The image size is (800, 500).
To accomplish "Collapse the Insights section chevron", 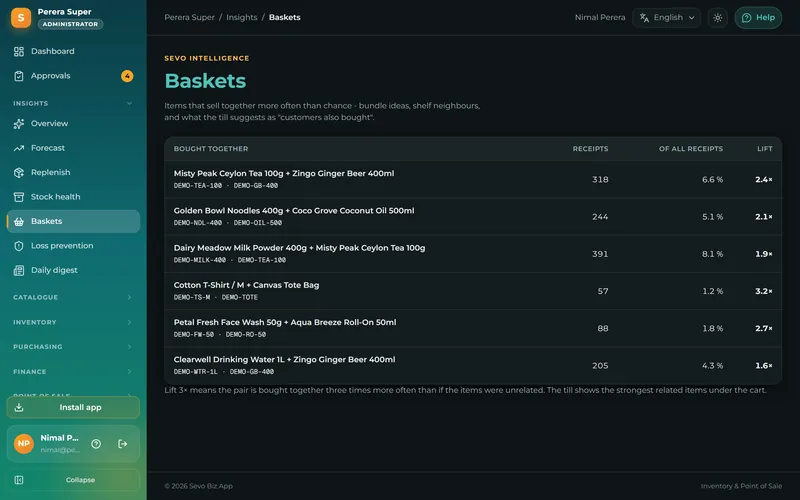I will 129,103.
